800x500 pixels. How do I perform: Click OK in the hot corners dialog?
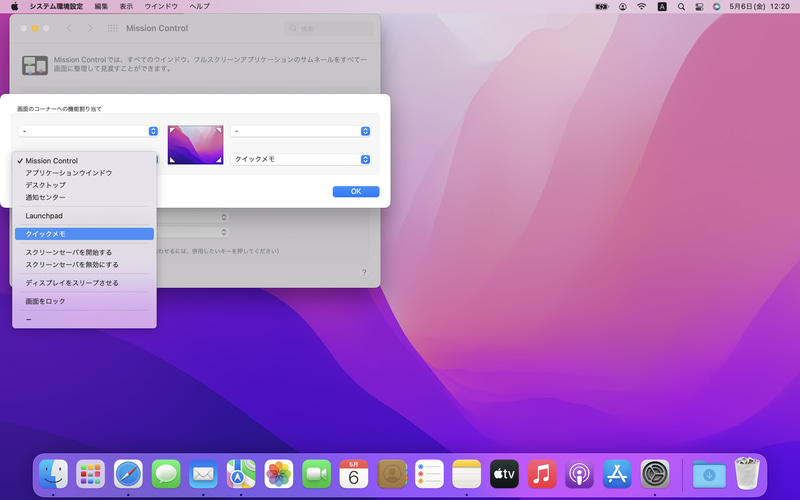coord(356,191)
